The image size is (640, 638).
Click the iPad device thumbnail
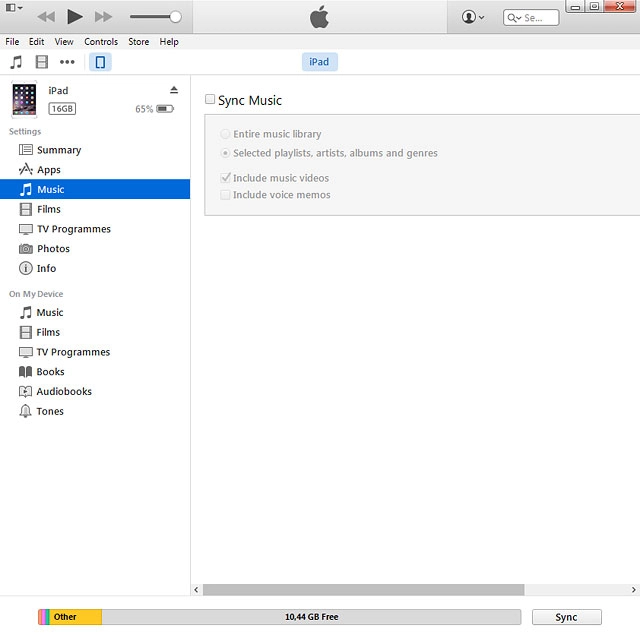24,100
